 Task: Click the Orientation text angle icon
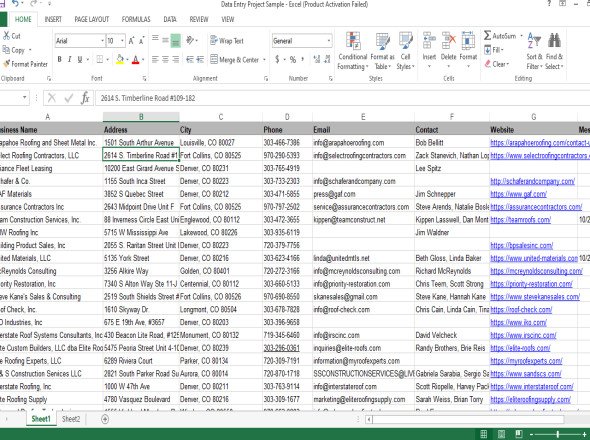(x=190, y=40)
